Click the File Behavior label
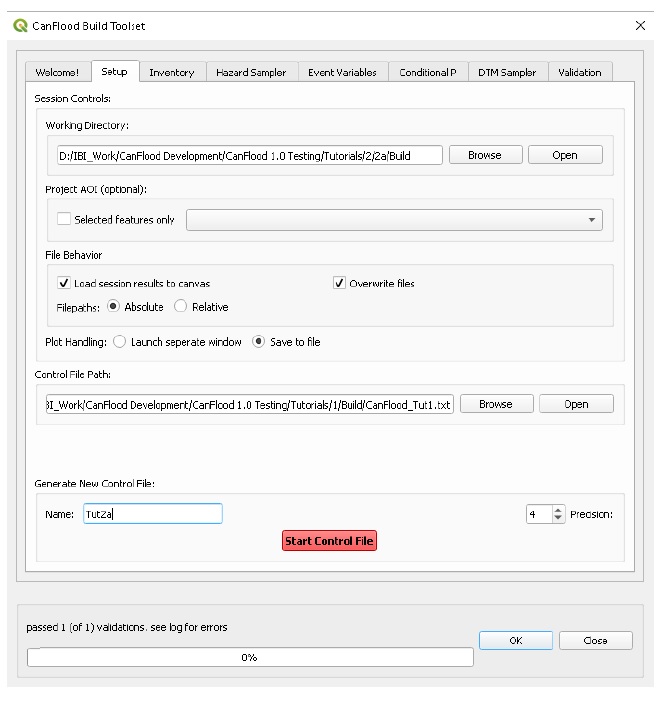The width and height of the screenshot is (661, 701). point(74,255)
